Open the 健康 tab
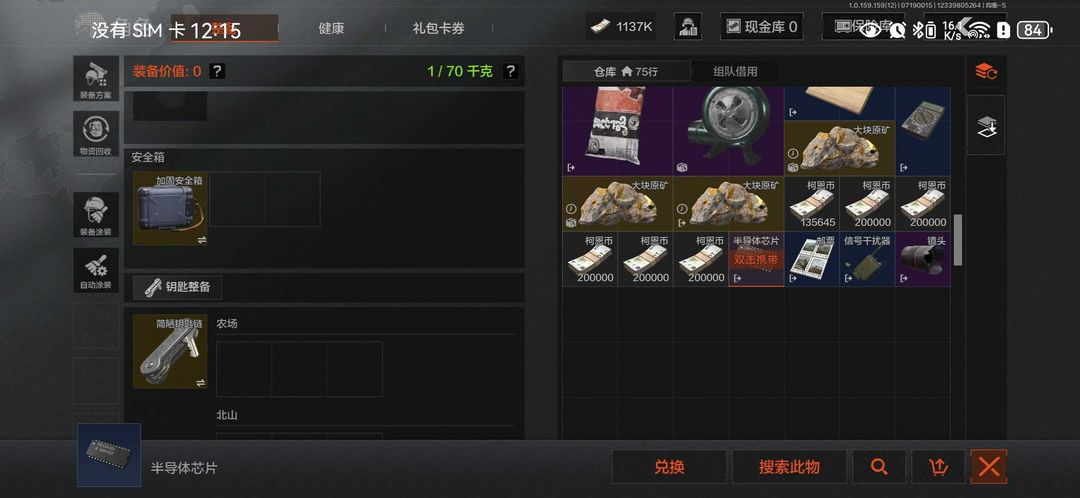This screenshot has width=1080, height=498. (331, 28)
